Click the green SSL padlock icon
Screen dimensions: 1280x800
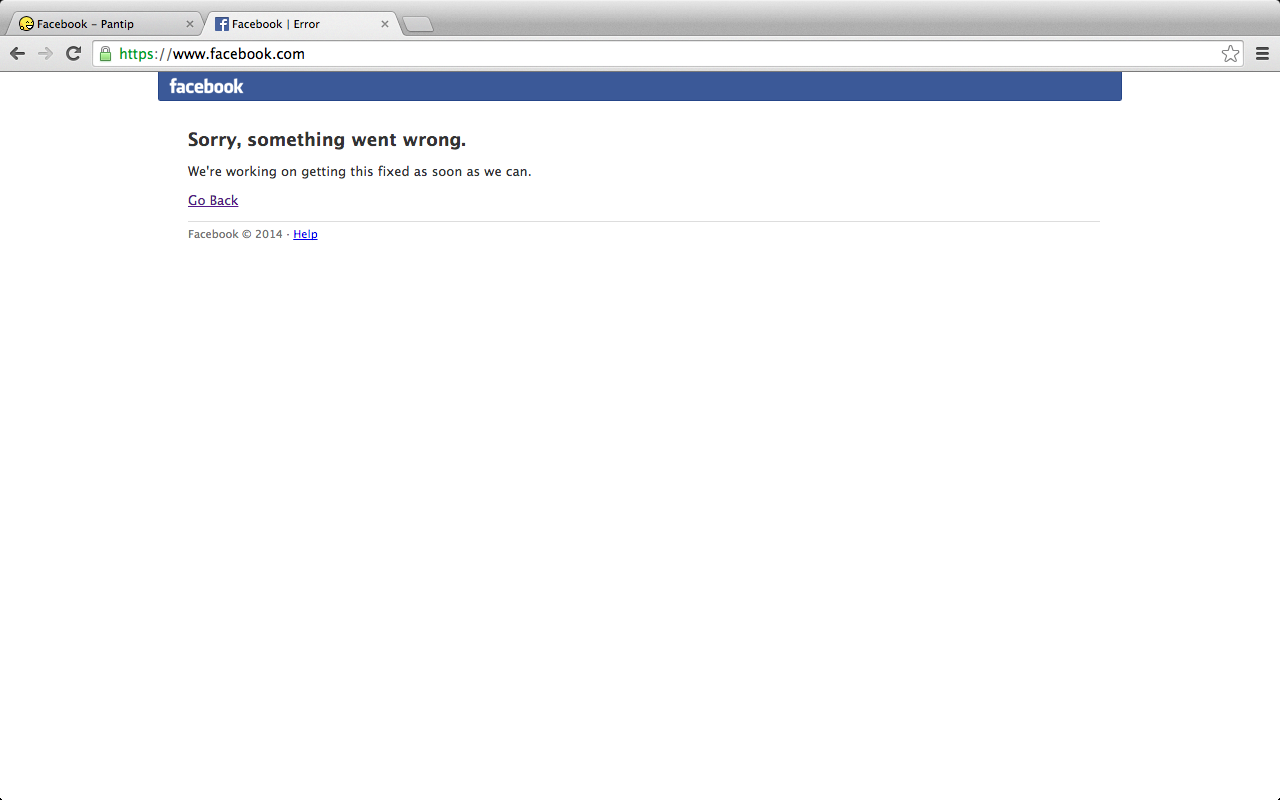point(105,54)
